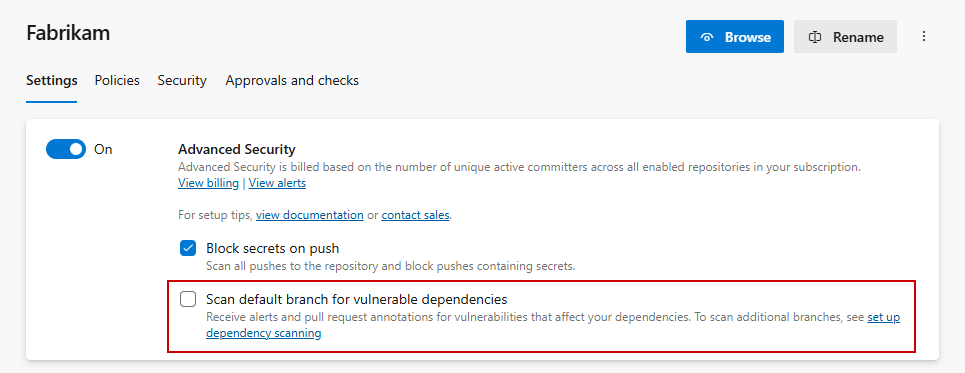Open the Security tab
This screenshot has width=965, height=373.
(182, 81)
